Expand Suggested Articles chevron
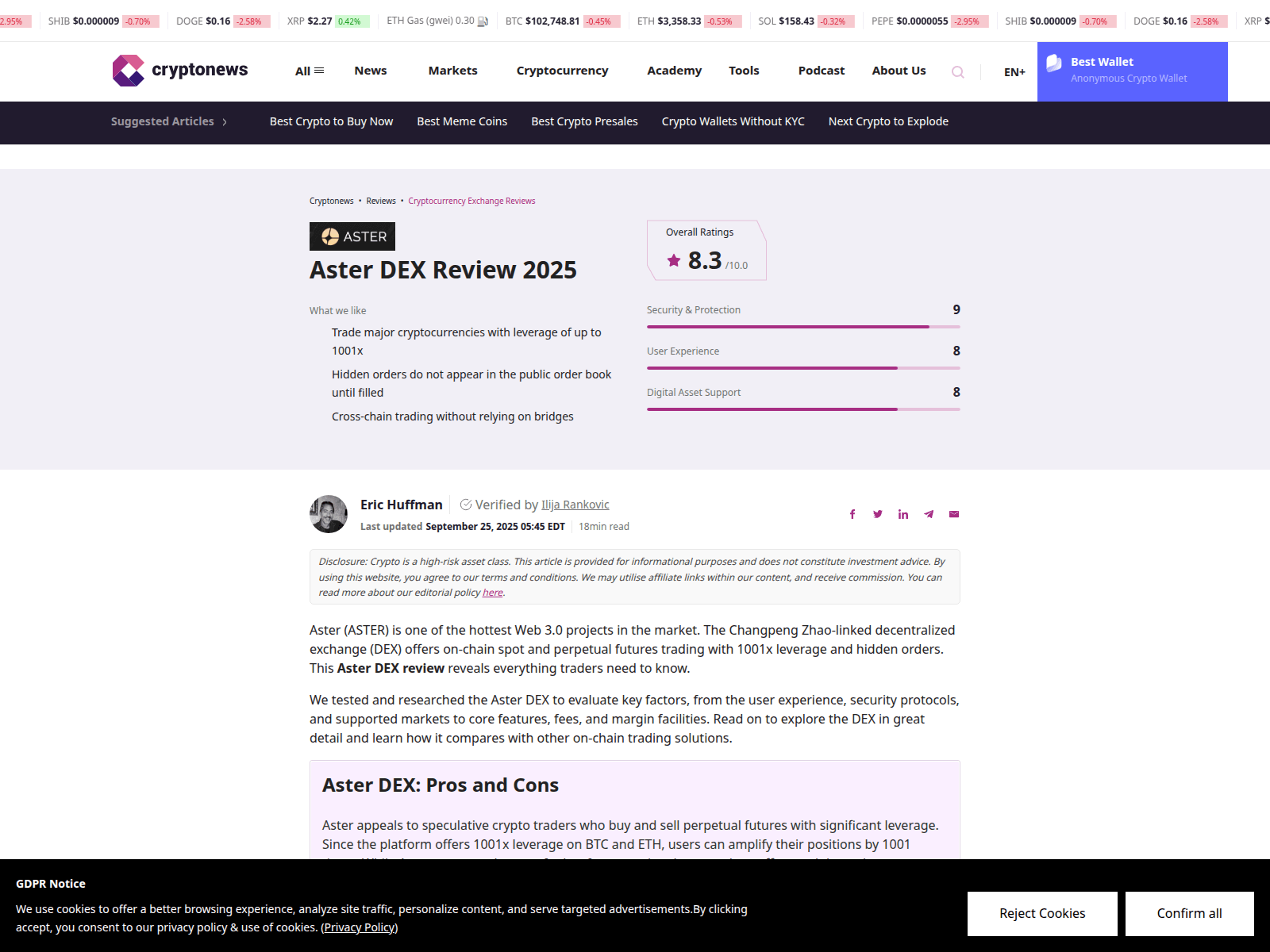Image resolution: width=1270 pixels, height=952 pixels. [225, 122]
